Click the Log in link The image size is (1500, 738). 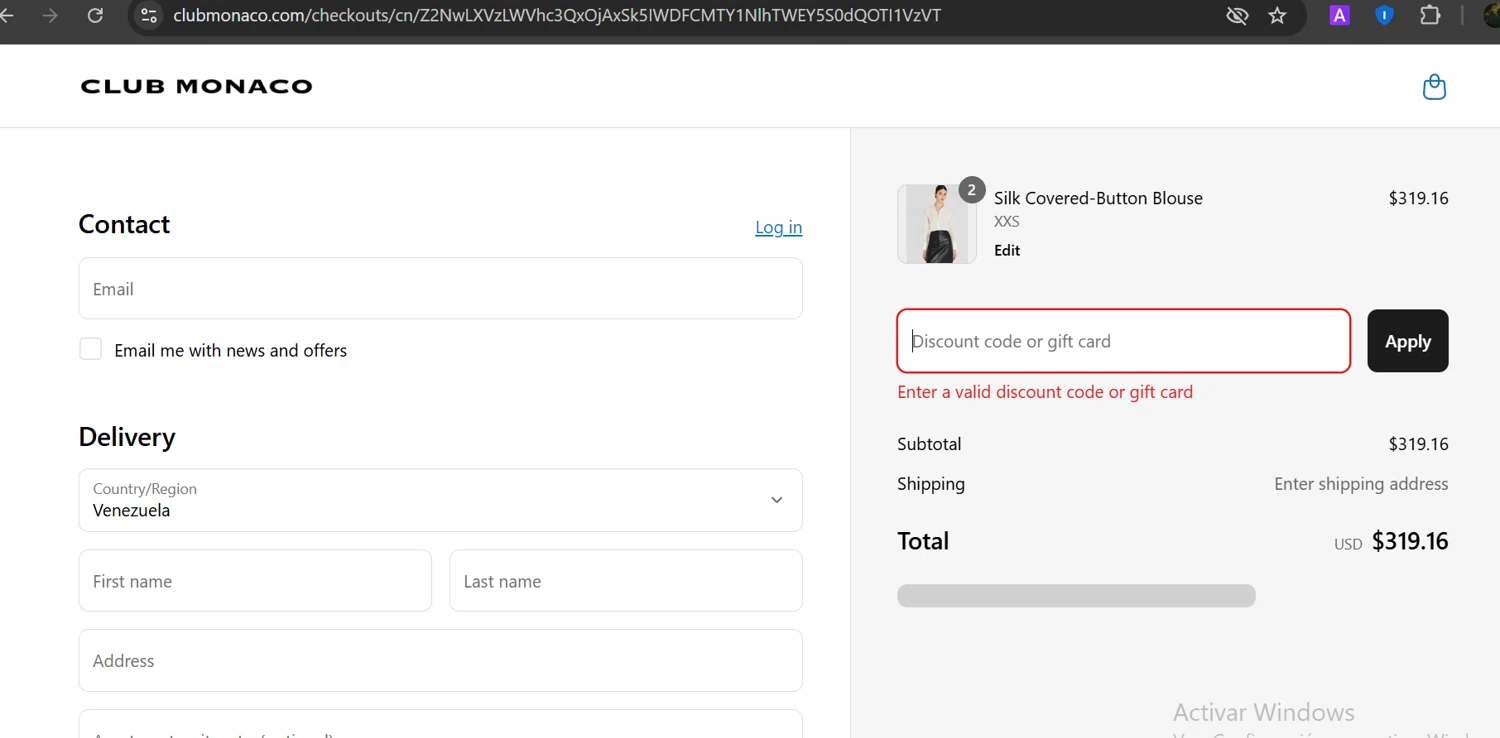tap(778, 227)
